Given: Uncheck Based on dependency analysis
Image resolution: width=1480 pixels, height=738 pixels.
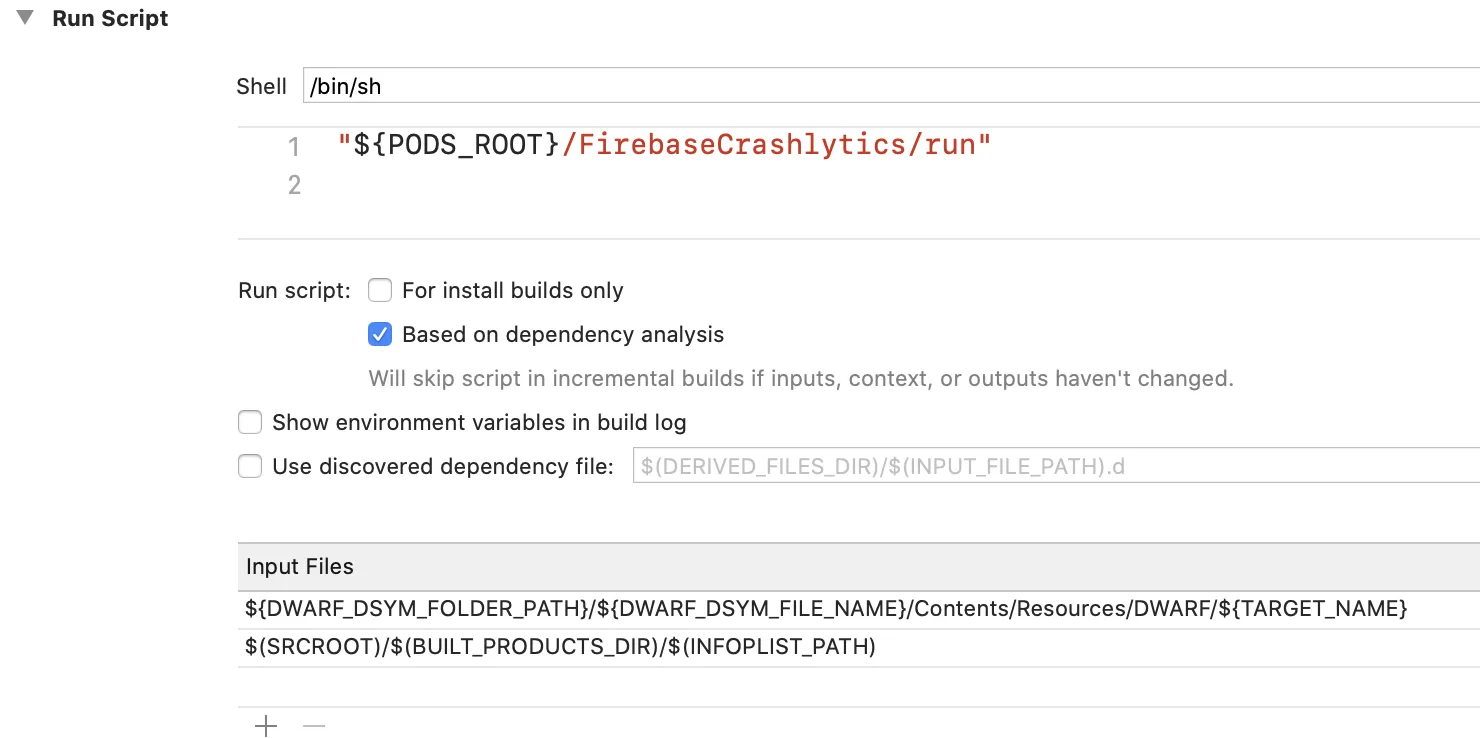Looking at the screenshot, I should 380,334.
